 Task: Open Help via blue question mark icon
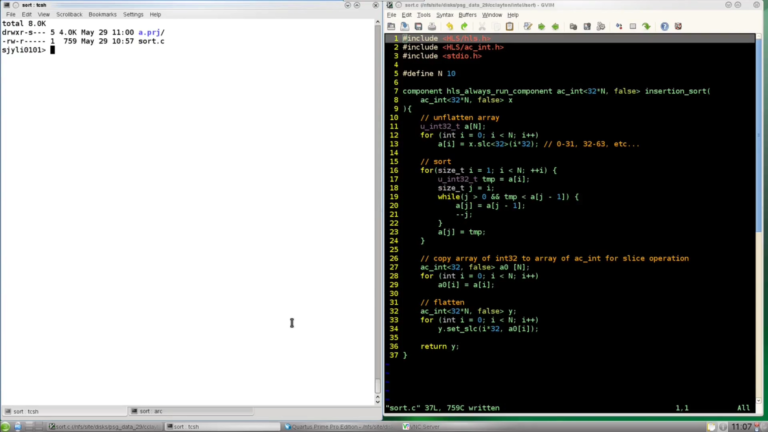point(664,26)
